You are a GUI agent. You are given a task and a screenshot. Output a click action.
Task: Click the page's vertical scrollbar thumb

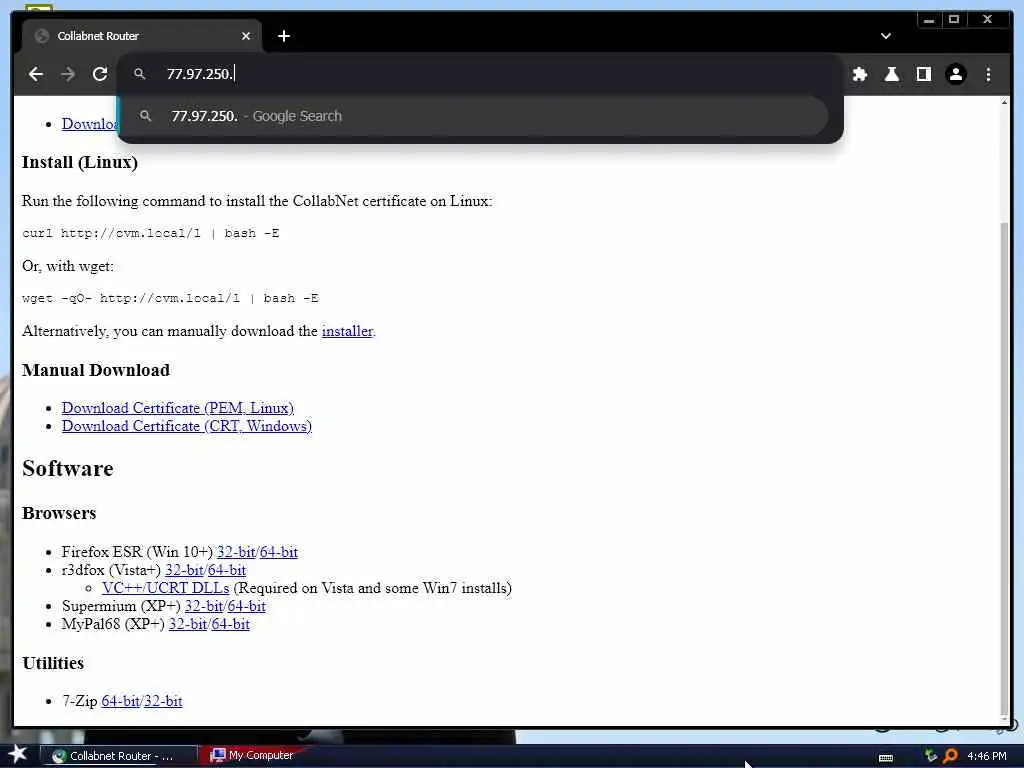pyautogui.click(x=1004, y=469)
